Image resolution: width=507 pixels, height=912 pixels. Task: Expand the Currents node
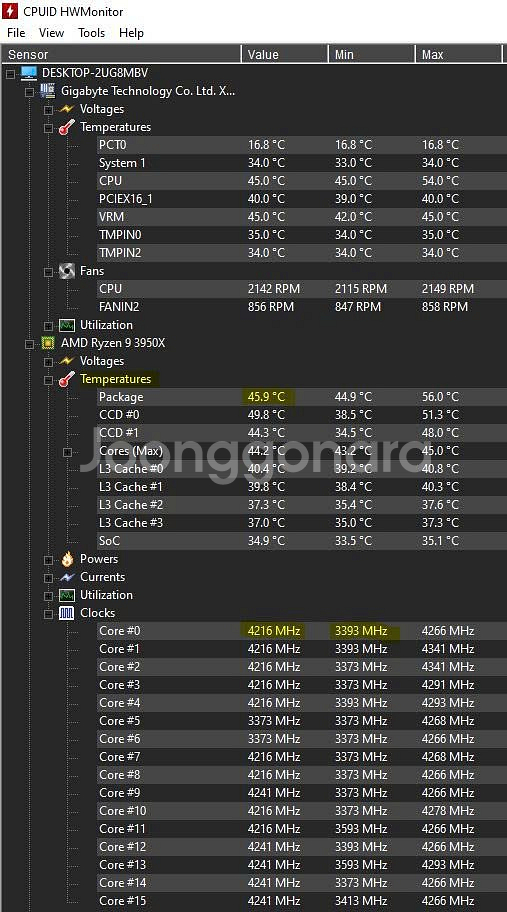pos(48,577)
